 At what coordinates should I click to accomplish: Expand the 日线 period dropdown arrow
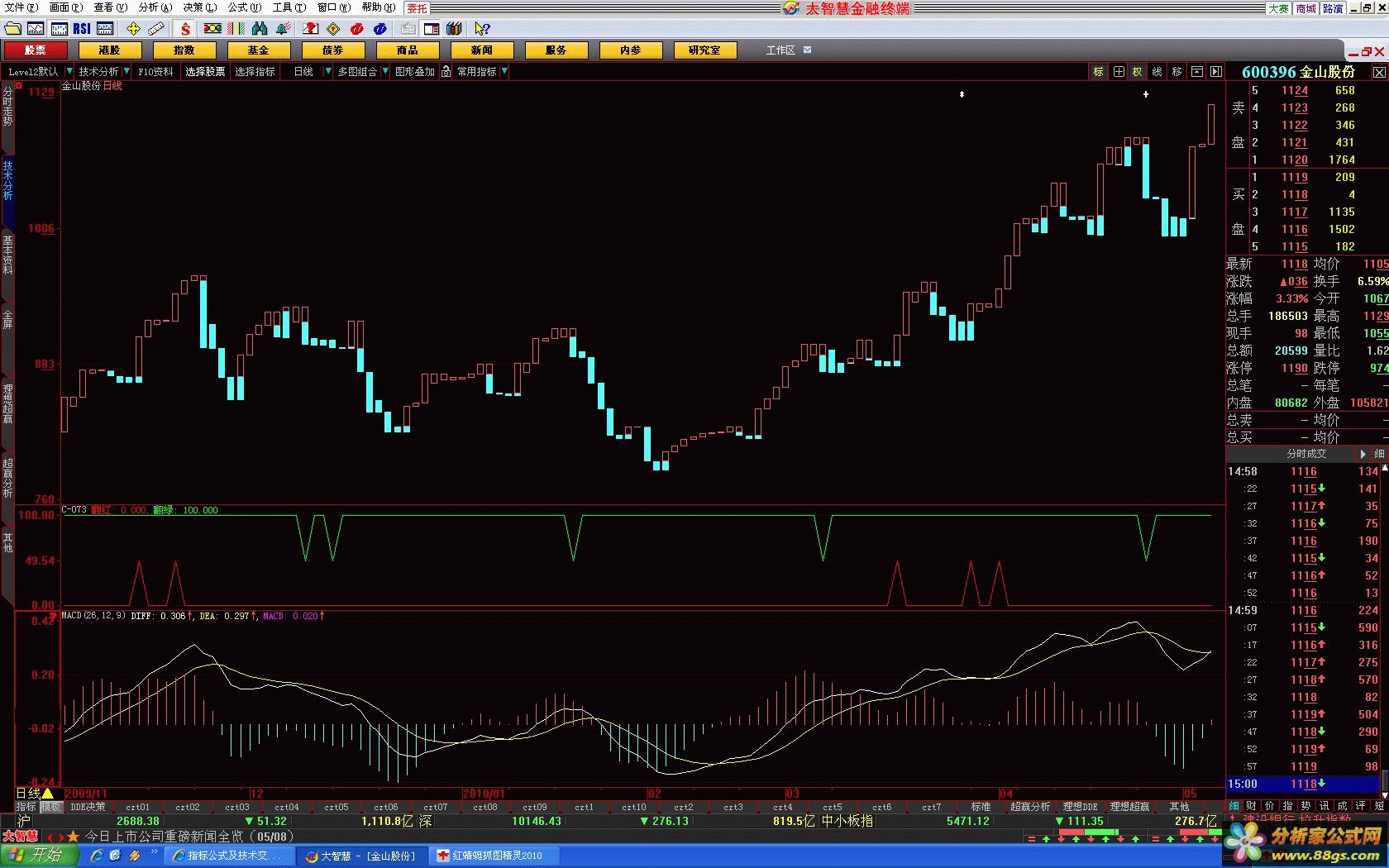[327, 72]
